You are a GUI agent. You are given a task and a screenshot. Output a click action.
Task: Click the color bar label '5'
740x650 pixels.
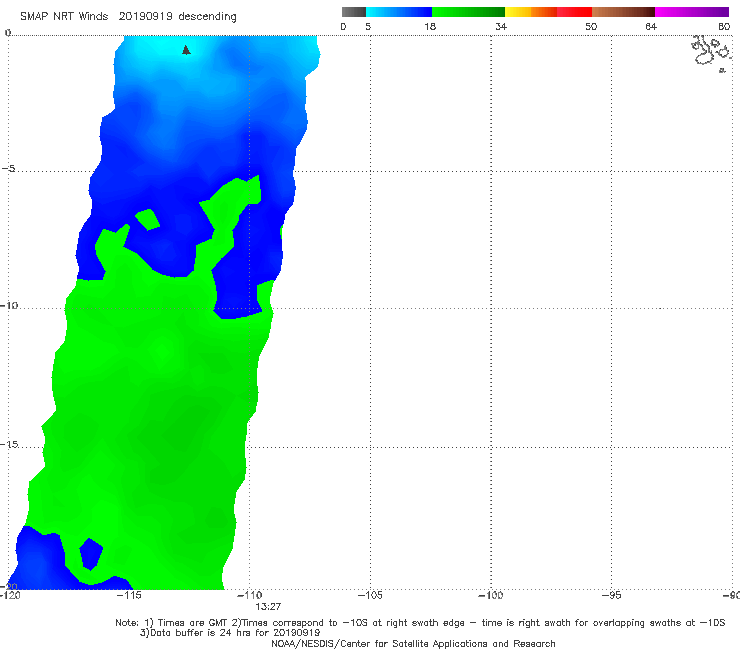(368, 26)
